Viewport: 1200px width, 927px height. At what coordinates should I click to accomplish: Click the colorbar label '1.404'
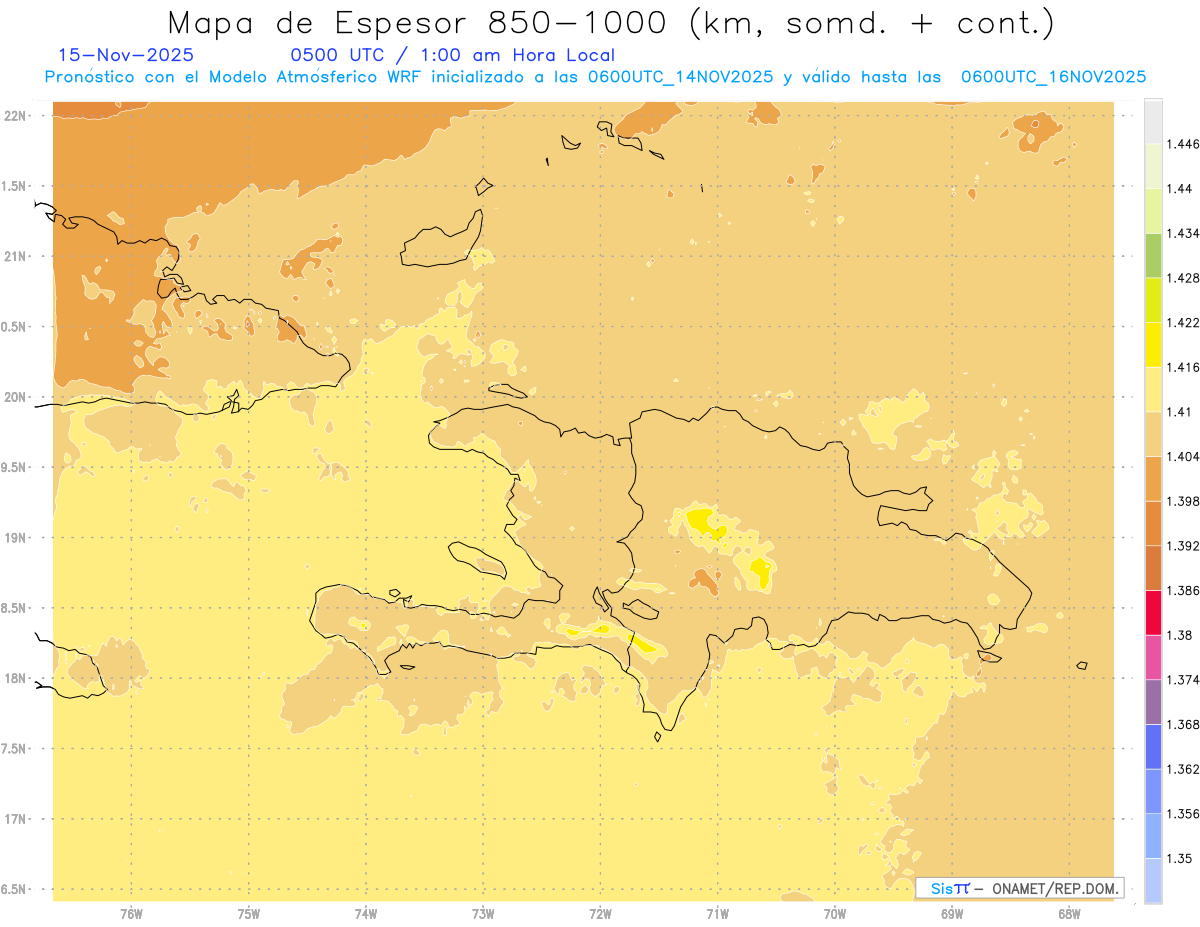coord(1184,456)
